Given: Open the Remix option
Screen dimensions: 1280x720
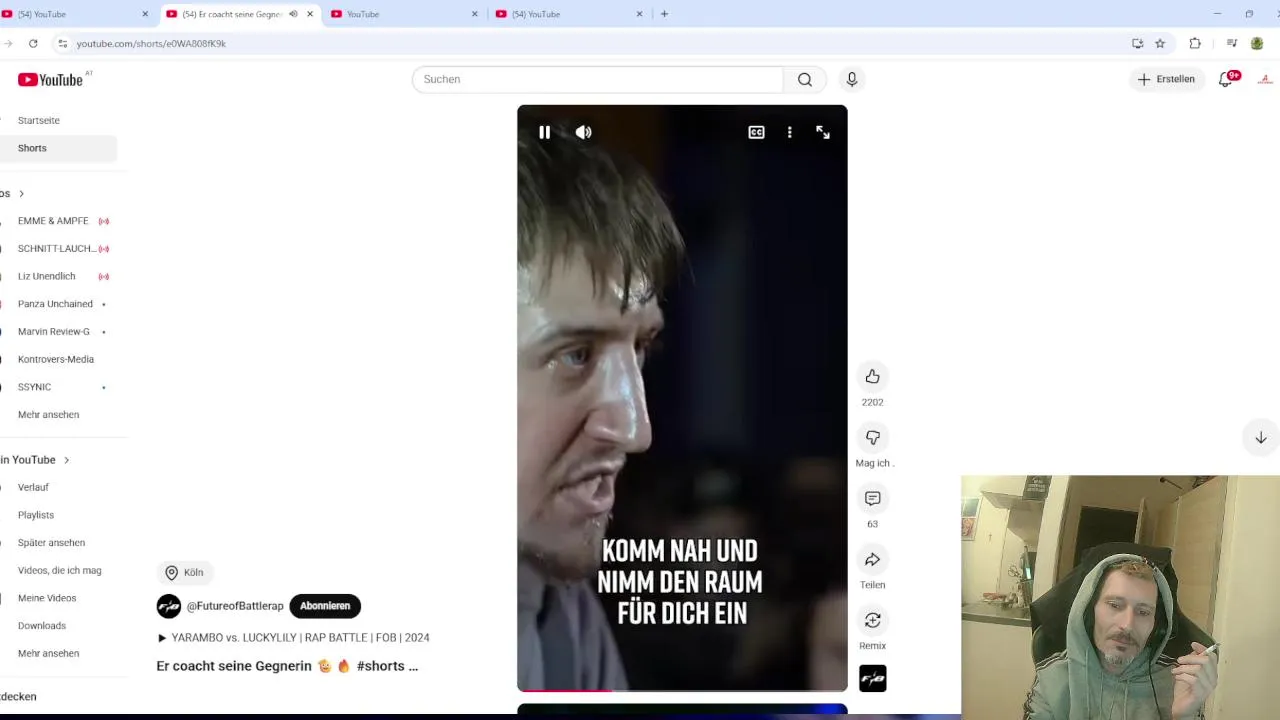Looking at the screenshot, I should pyautogui.click(x=873, y=620).
